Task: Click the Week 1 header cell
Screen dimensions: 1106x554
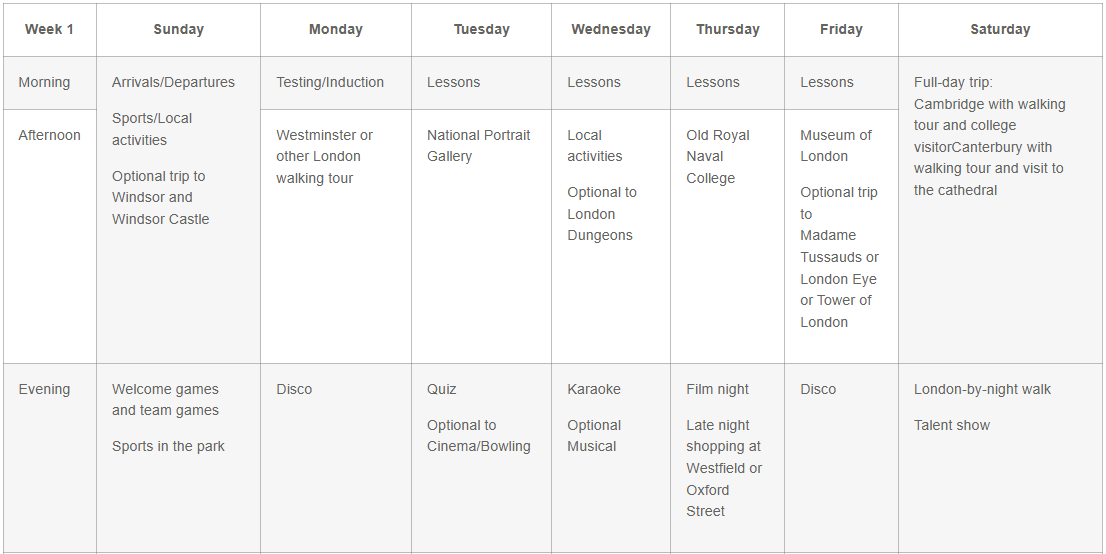Action: 49,29
